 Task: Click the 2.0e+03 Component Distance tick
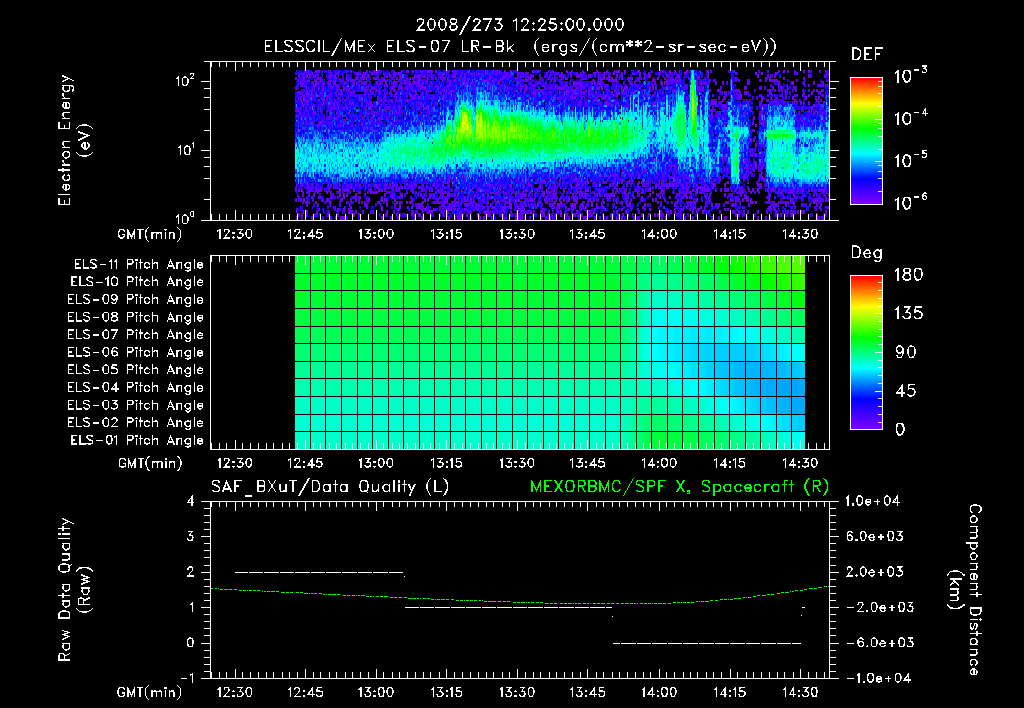click(875, 571)
